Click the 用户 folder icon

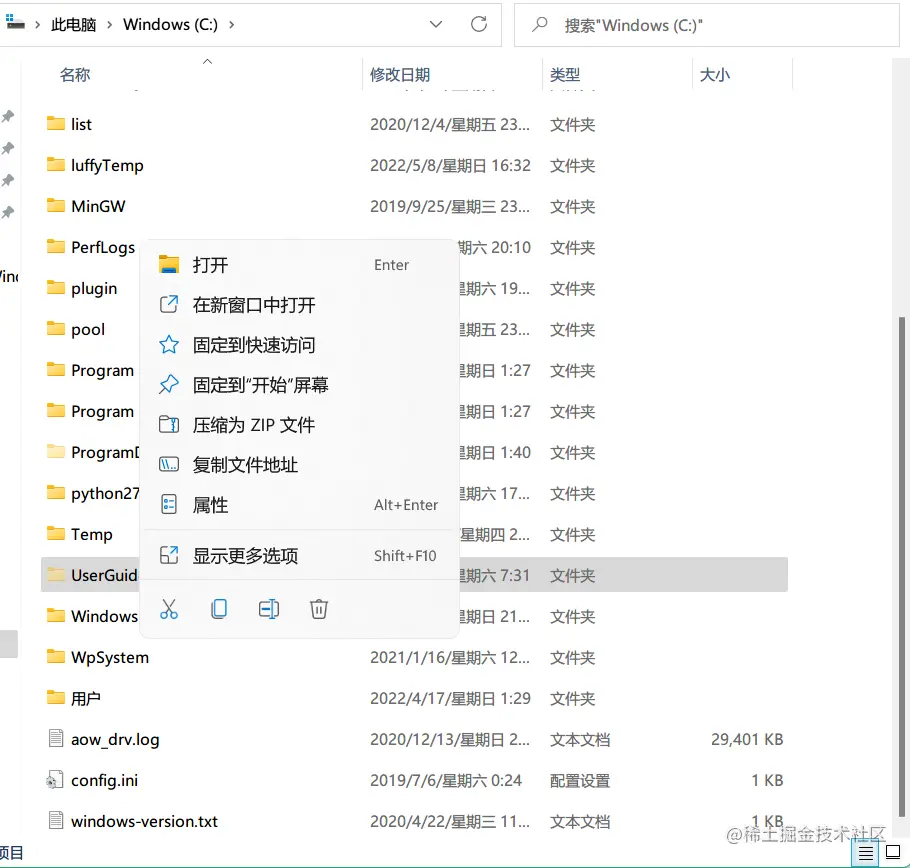(56, 697)
